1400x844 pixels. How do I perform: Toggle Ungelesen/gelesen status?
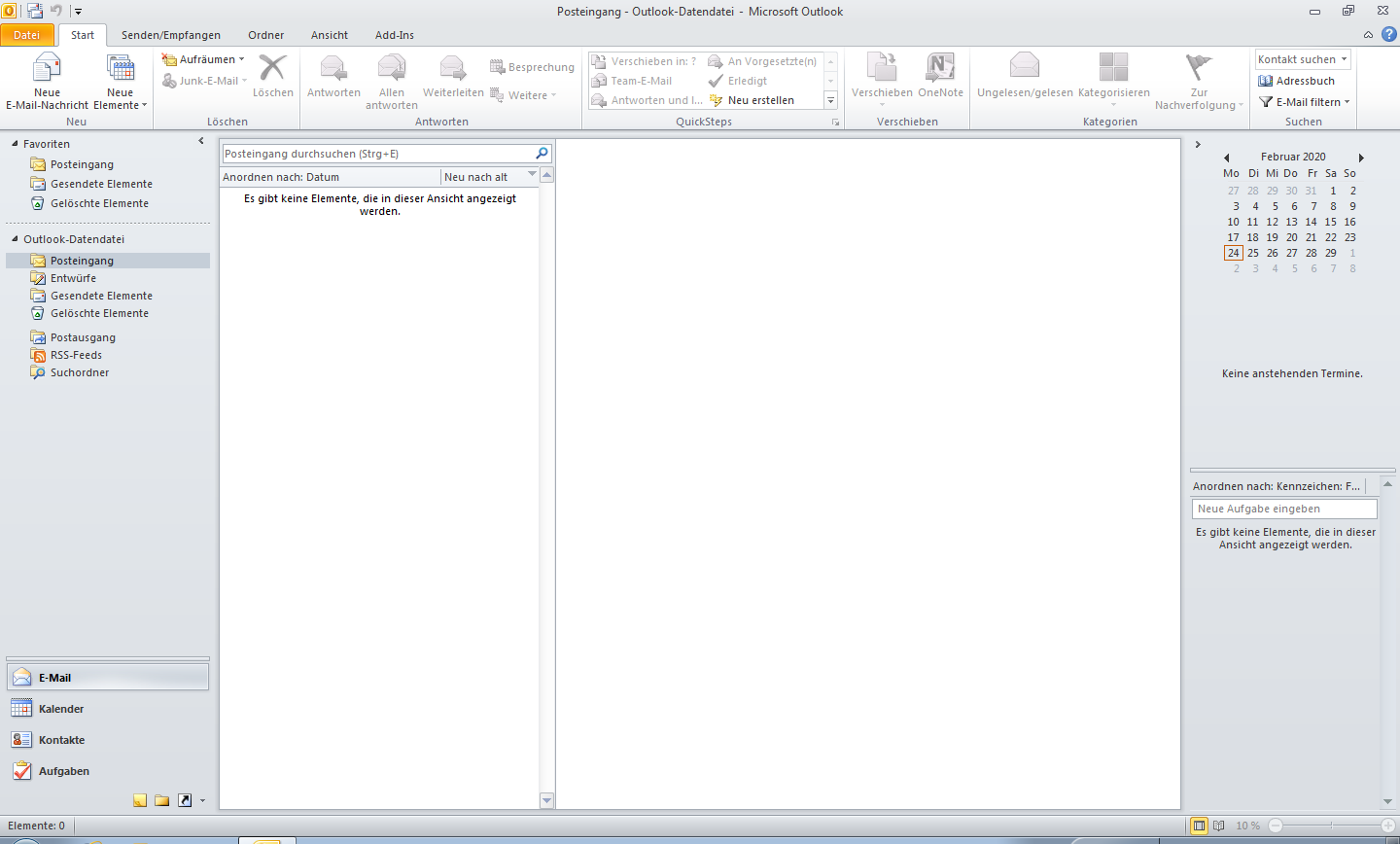click(x=1025, y=75)
